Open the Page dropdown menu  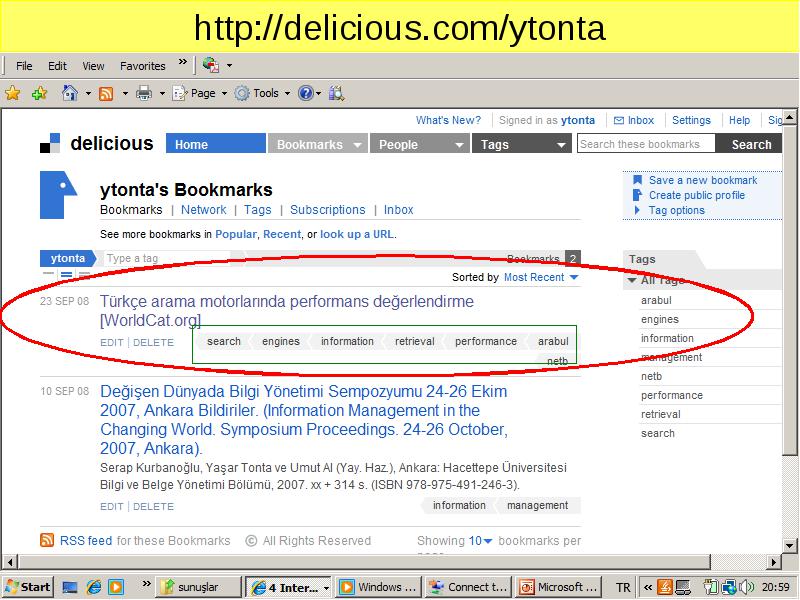[x=200, y=93]
